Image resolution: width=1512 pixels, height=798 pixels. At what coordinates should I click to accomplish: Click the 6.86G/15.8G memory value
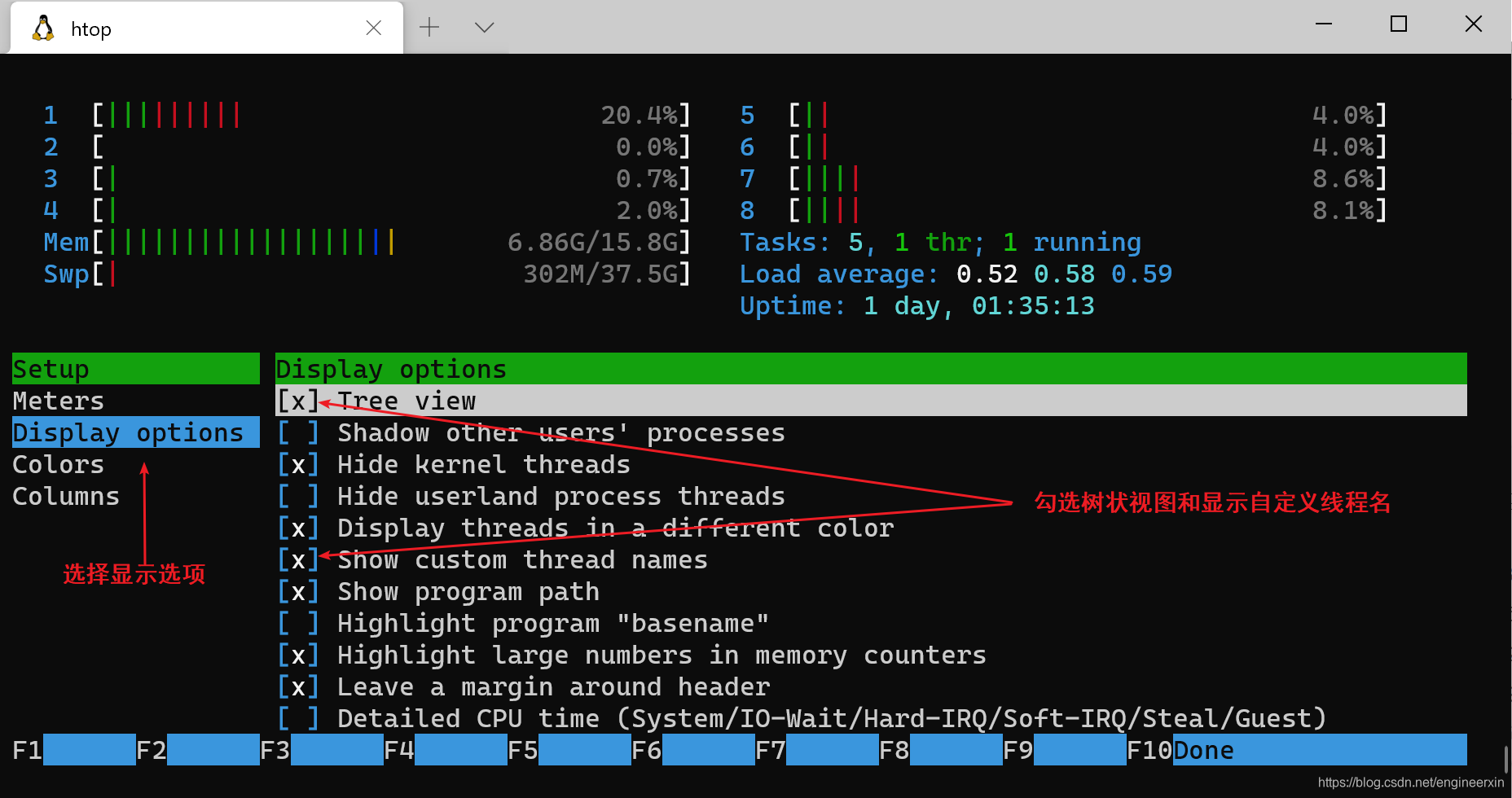click(591, 242)
